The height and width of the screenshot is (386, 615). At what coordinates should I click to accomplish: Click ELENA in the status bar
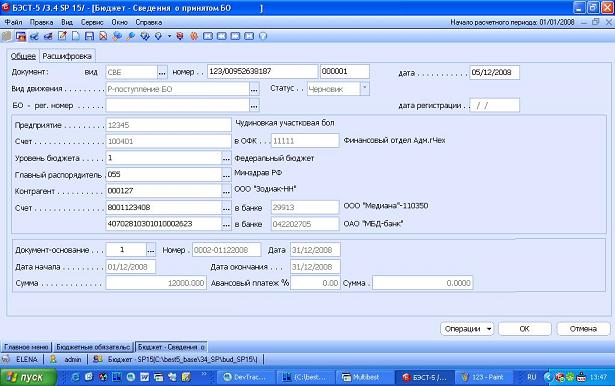click(27, 359)
